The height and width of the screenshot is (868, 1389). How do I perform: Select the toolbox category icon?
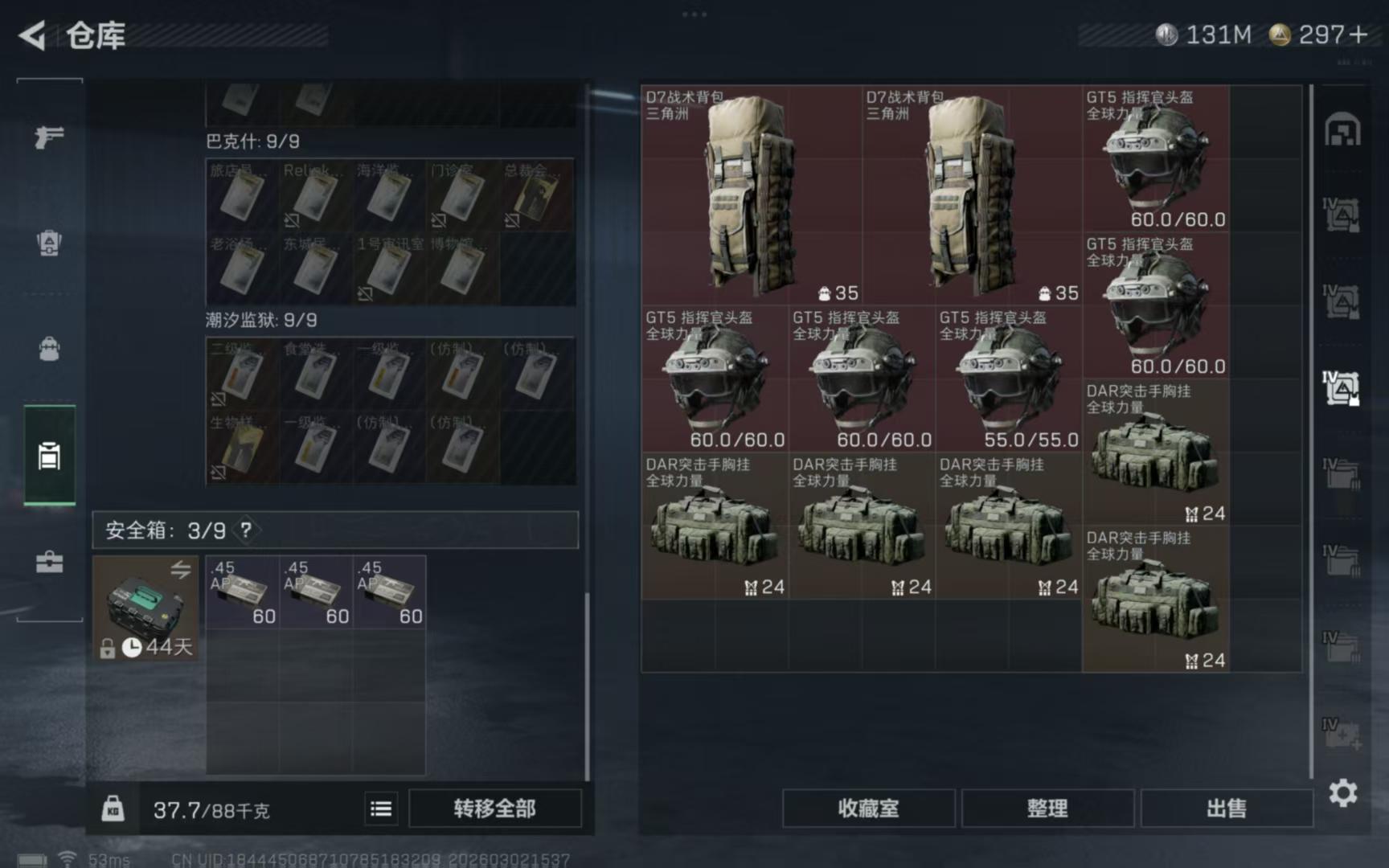pos(49,561)
